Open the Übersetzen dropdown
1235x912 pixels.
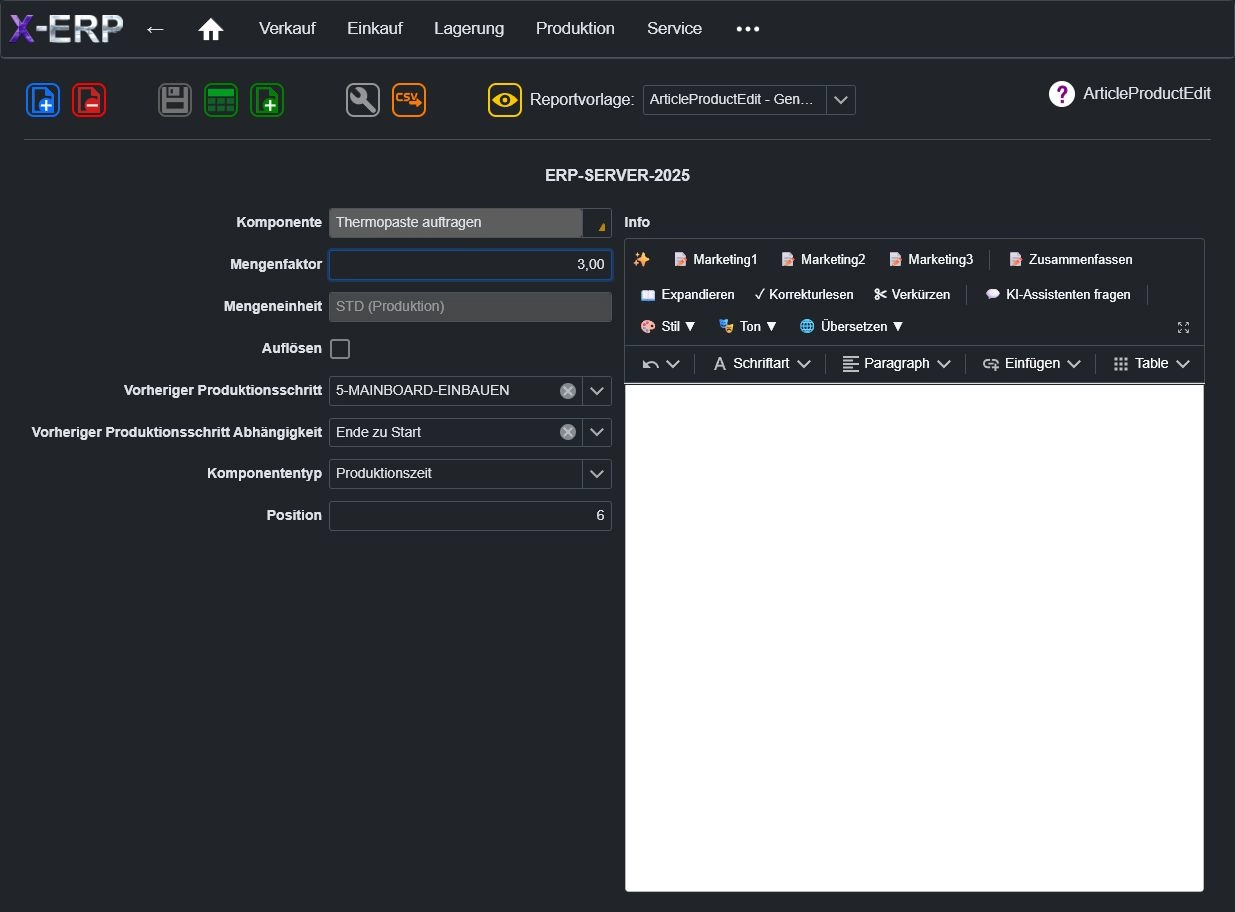(851, 326)
